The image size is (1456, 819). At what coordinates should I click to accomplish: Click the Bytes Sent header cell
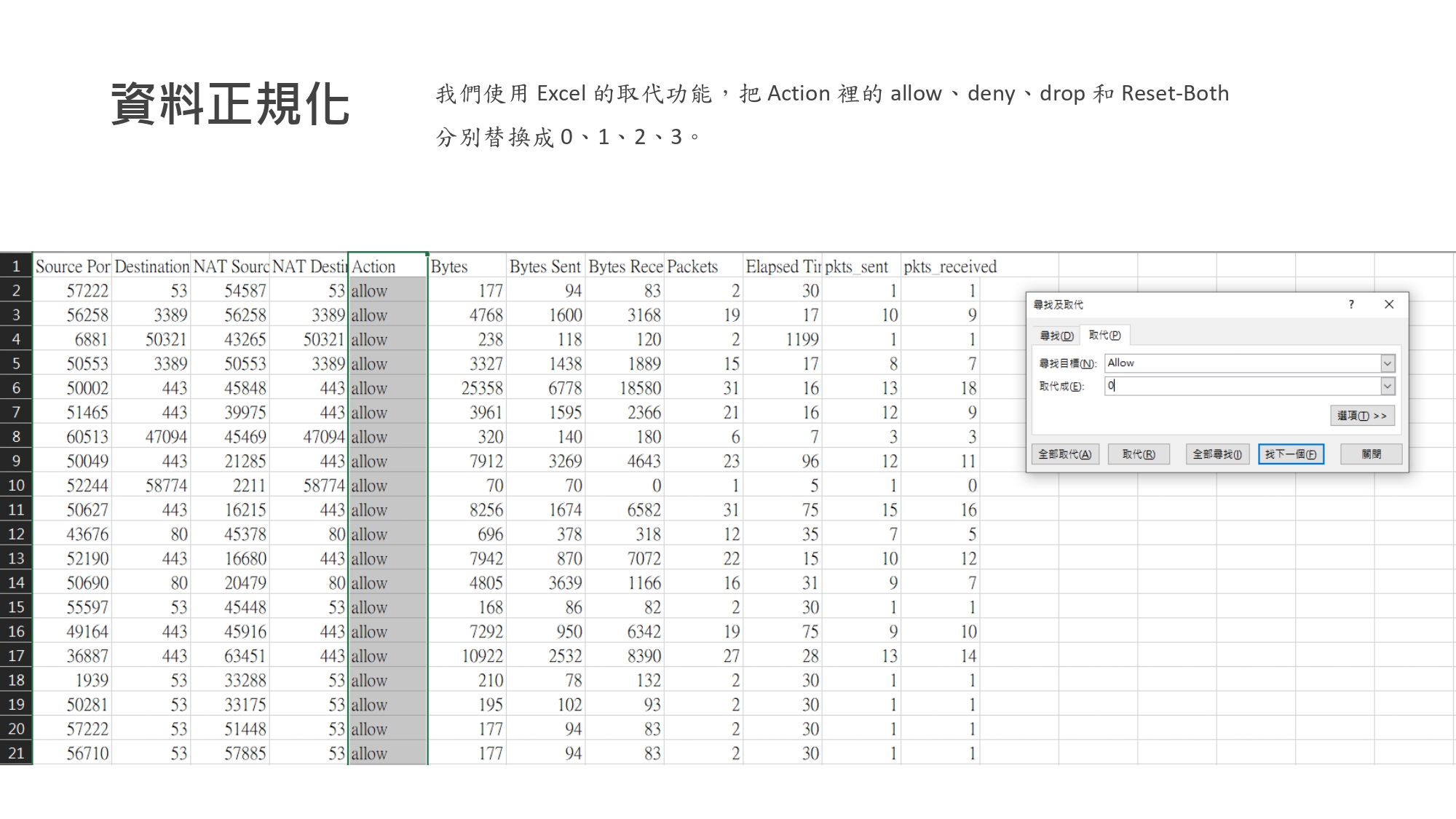tap(545, 266)
